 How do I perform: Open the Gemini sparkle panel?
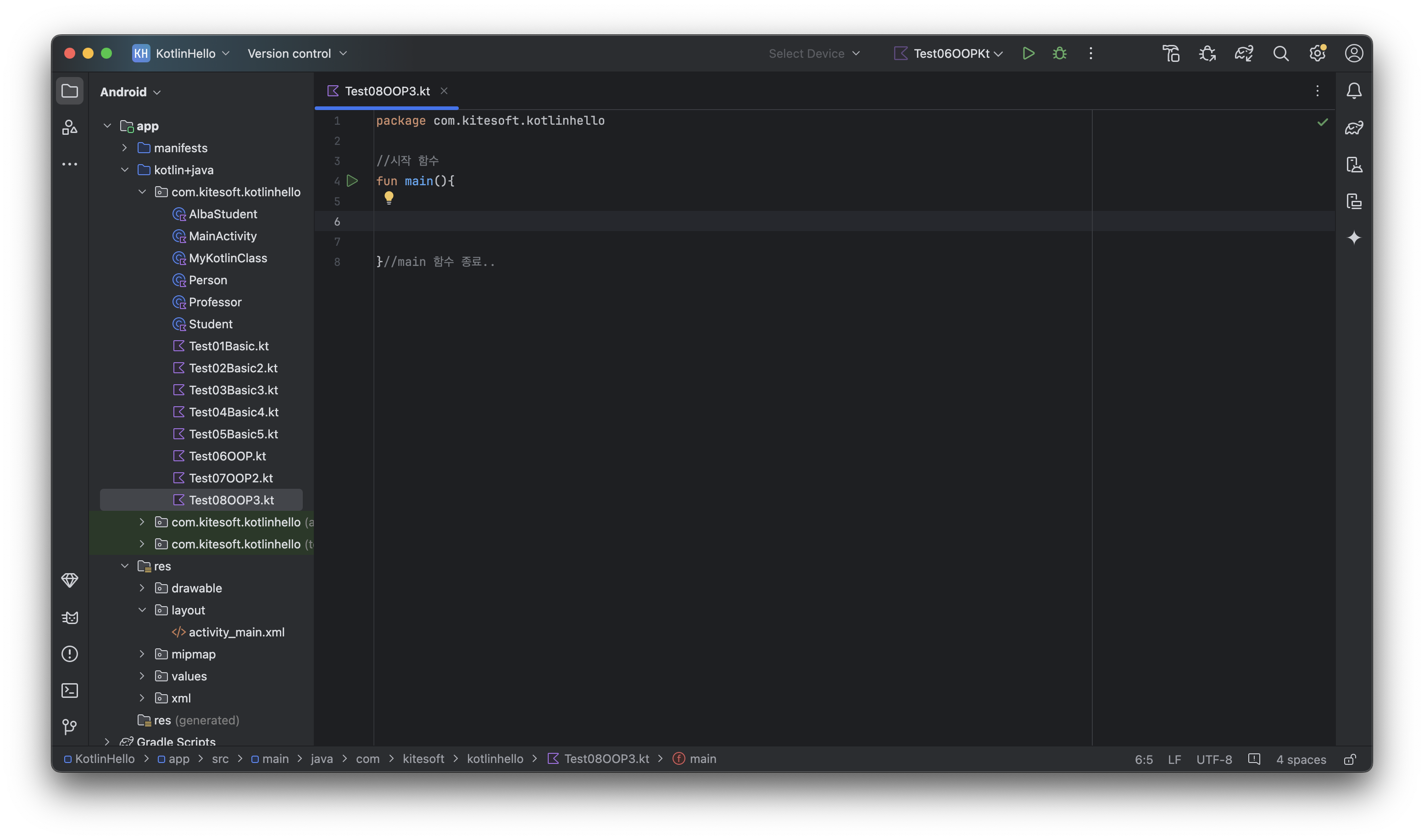coord(1354,238)
